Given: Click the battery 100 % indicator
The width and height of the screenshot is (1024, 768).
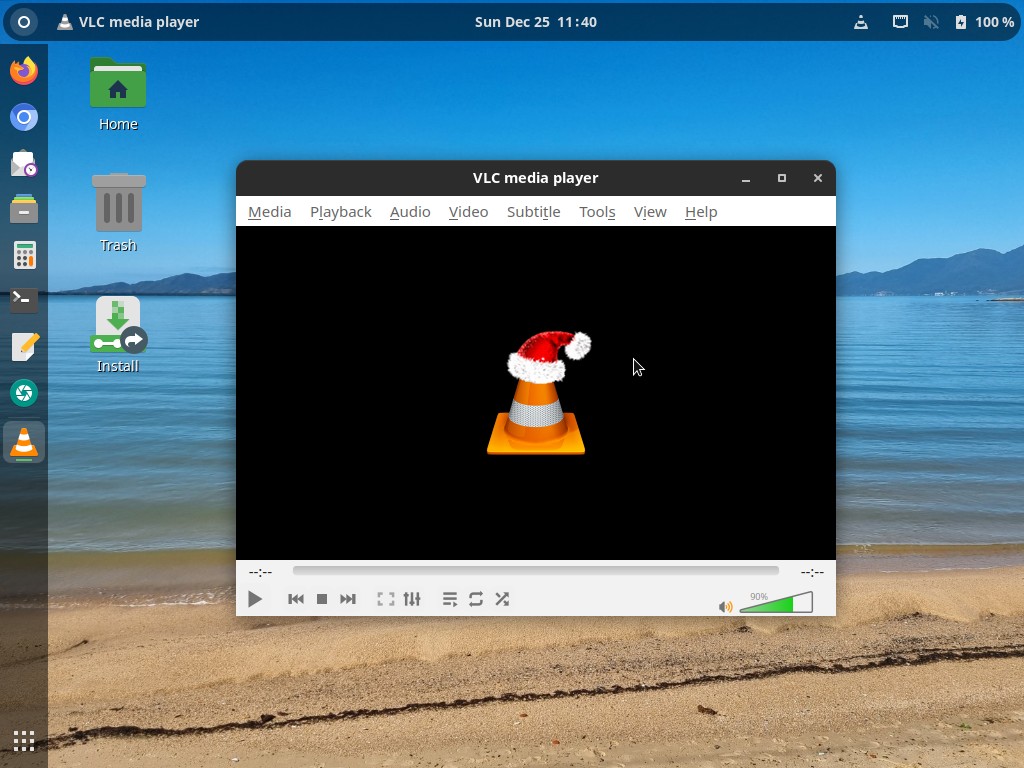Looking at the screenshot, I should (x=985, y=22).
